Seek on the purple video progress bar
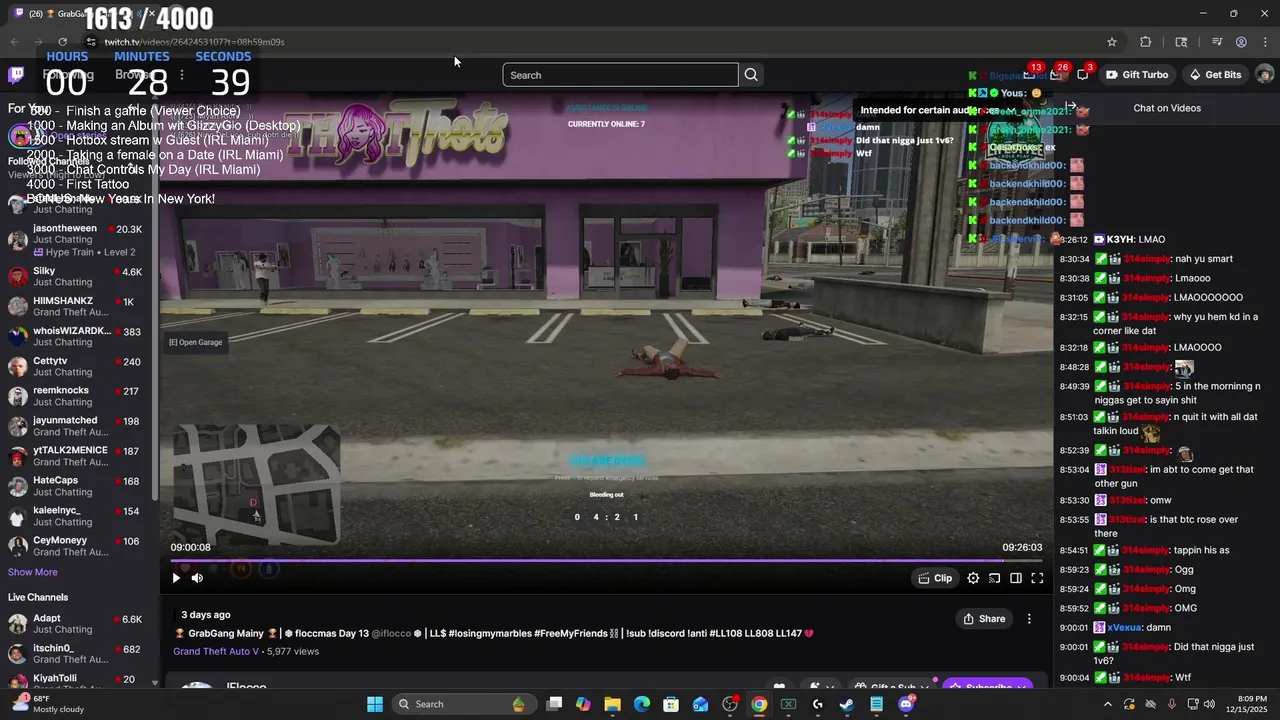The image size is (1280, 720). [606, 561]
